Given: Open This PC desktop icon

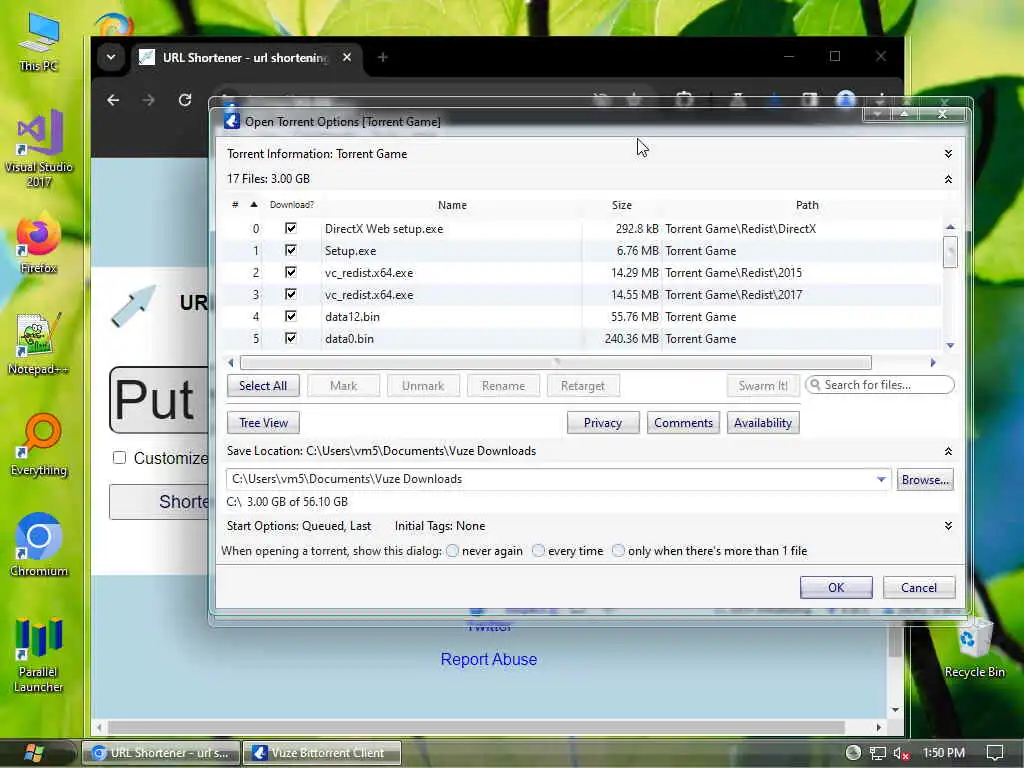Looking at the screenshot, I should (x=39, y=42).
